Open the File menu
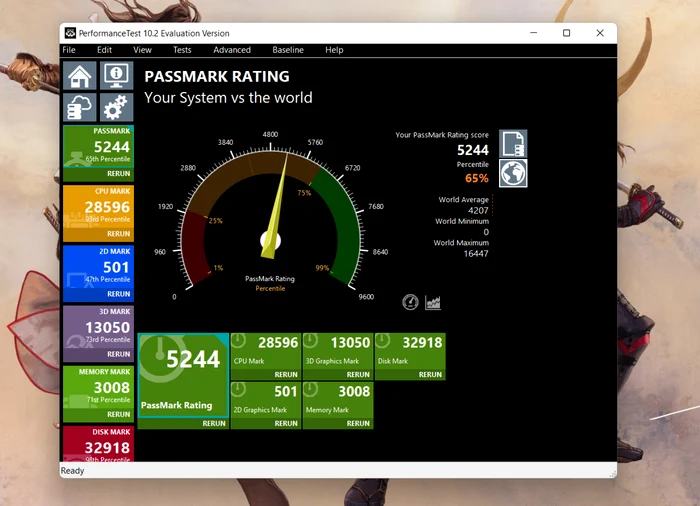700x506 pixels. (69, 50)
